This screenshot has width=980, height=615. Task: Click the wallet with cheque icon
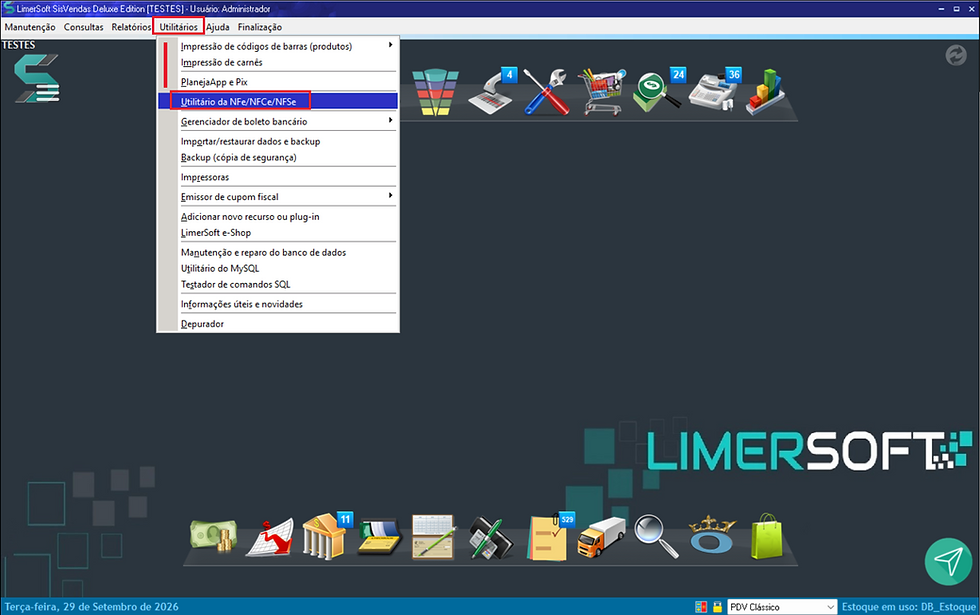pyautogui.click(x=379, y=537)
